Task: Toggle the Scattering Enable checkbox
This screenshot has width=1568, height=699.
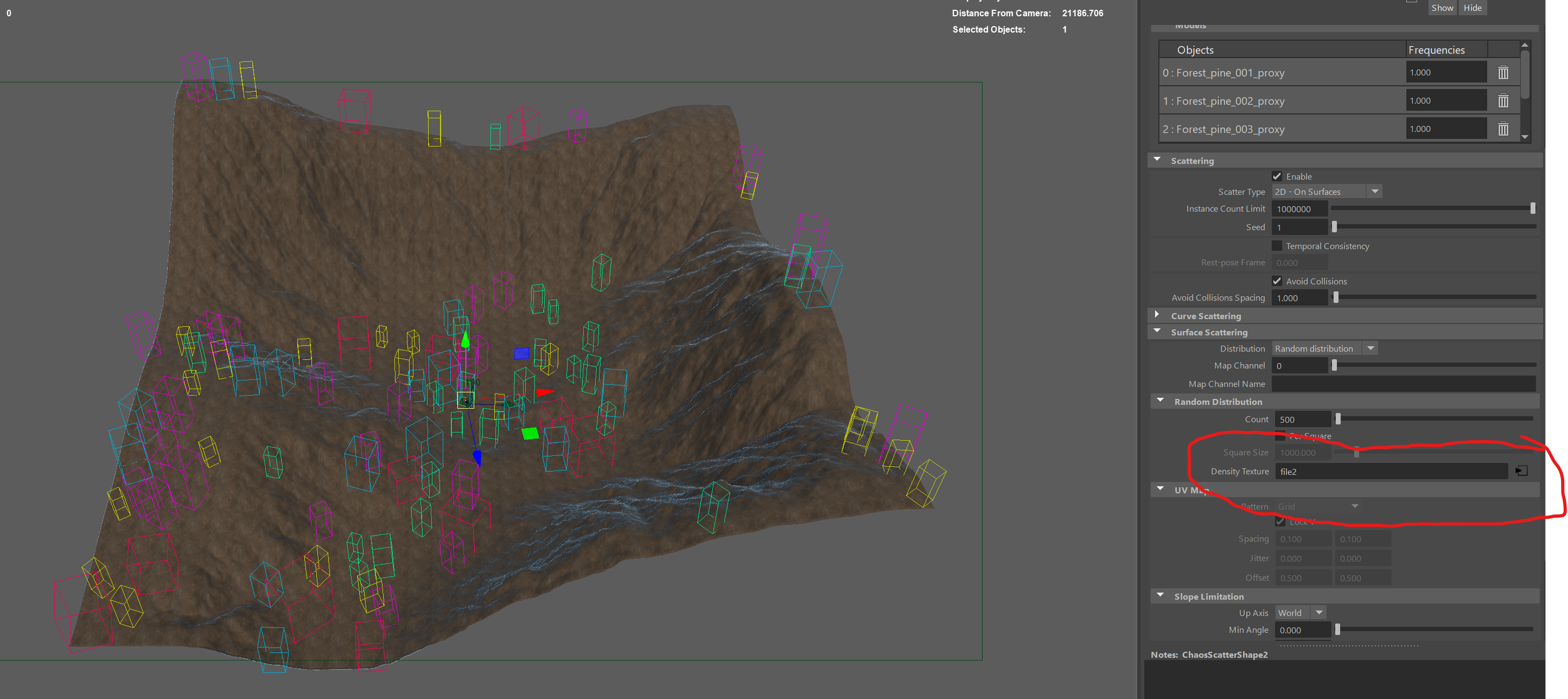Action: [1277, 176]
